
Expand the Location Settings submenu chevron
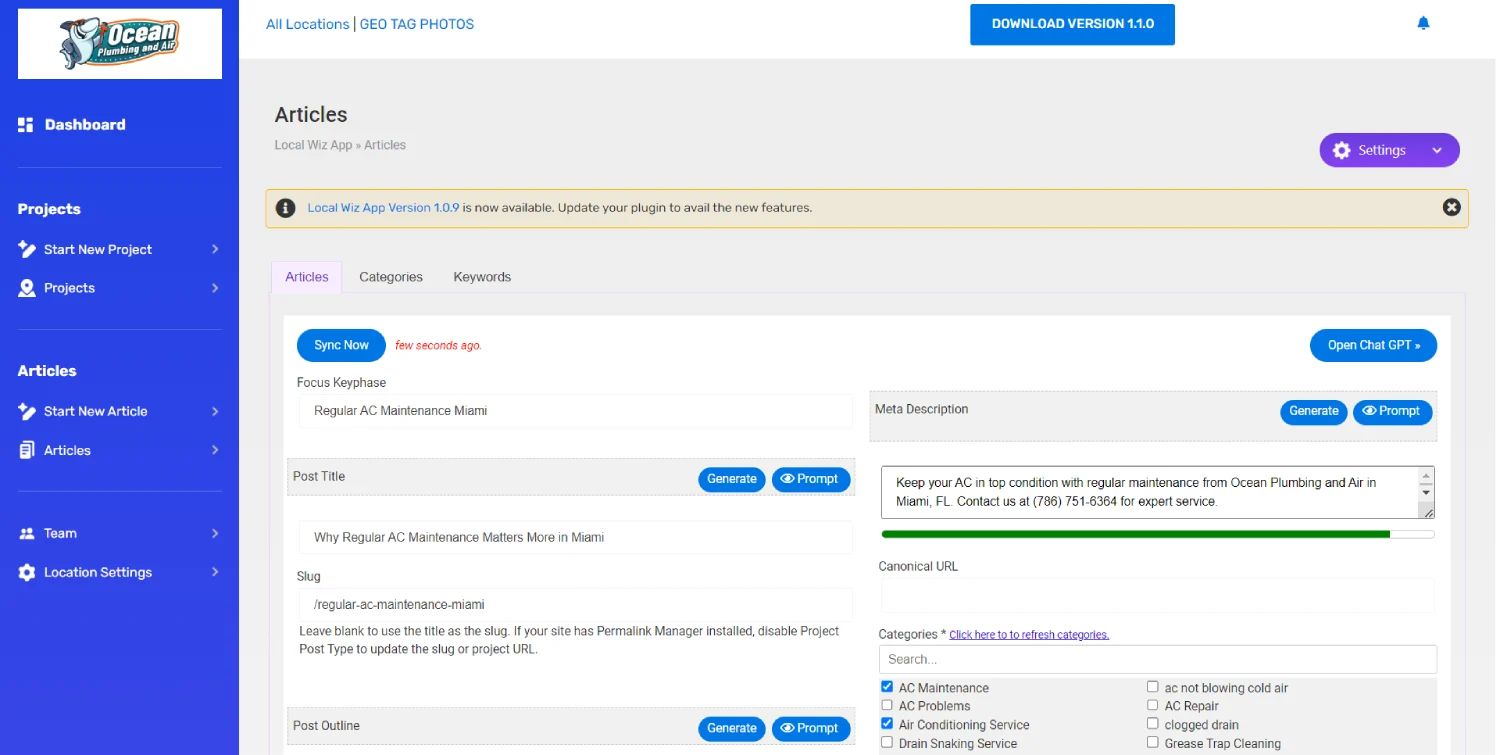point(215,572)
